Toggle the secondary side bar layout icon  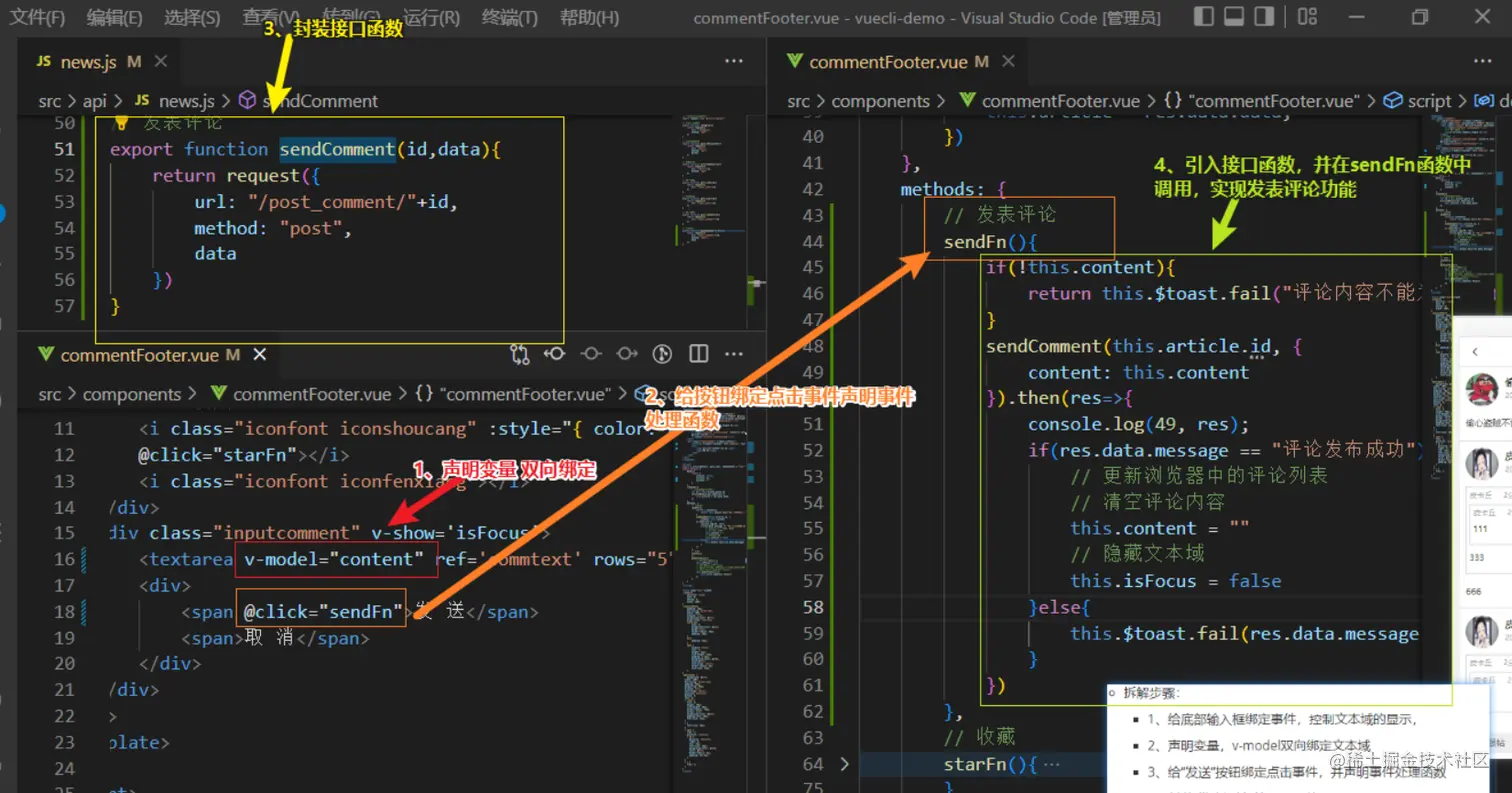(1264, 17)
